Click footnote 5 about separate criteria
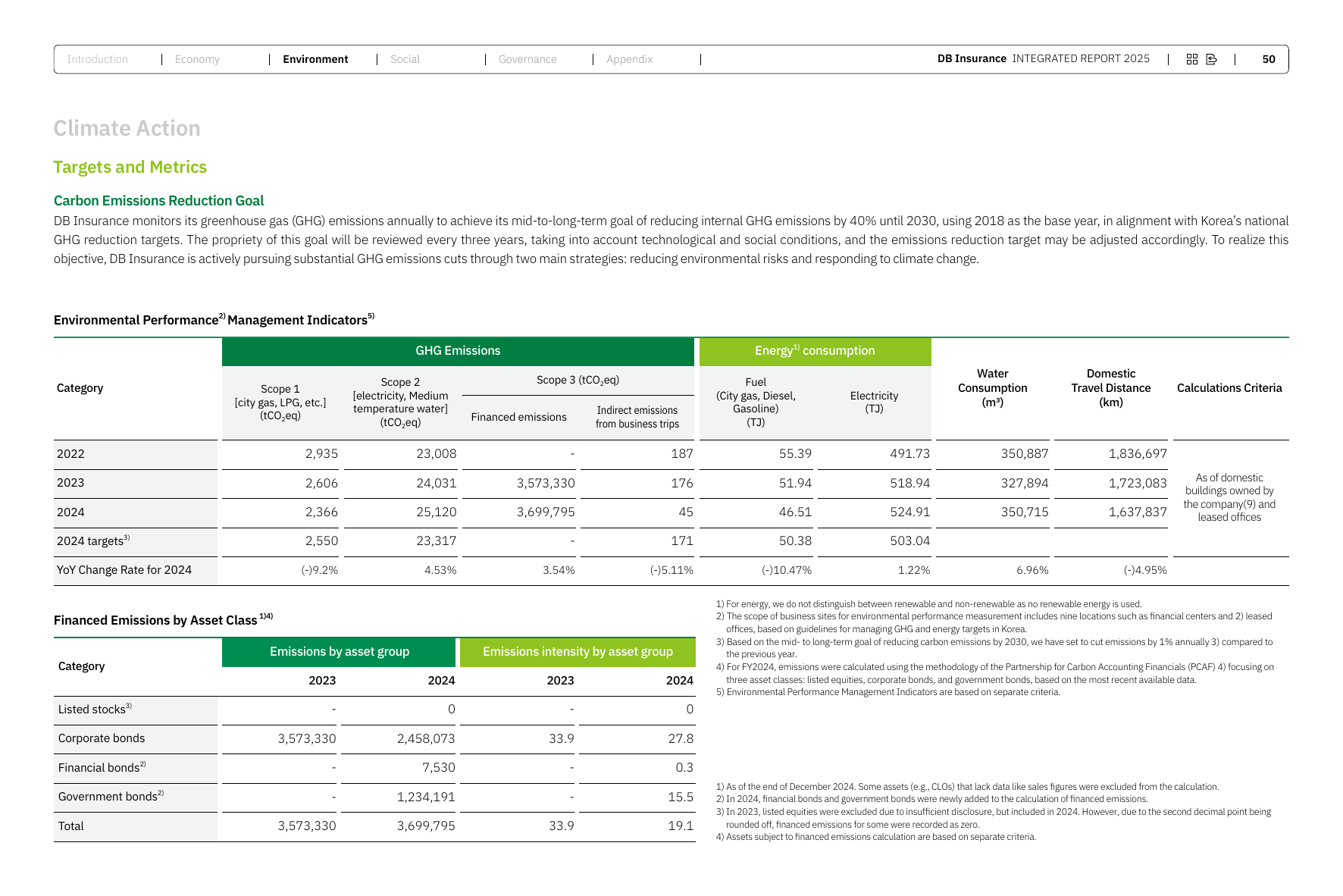The image size is (1343, 896). click(x=888, y=692)
